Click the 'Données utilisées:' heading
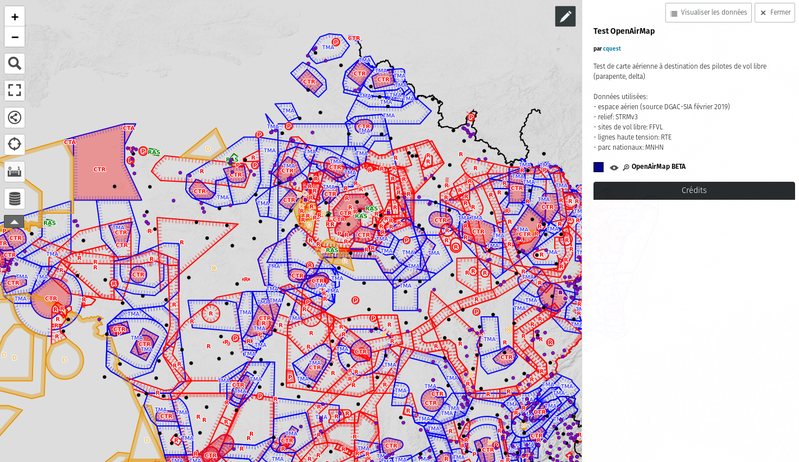799x462 pixels. (620, 97)
